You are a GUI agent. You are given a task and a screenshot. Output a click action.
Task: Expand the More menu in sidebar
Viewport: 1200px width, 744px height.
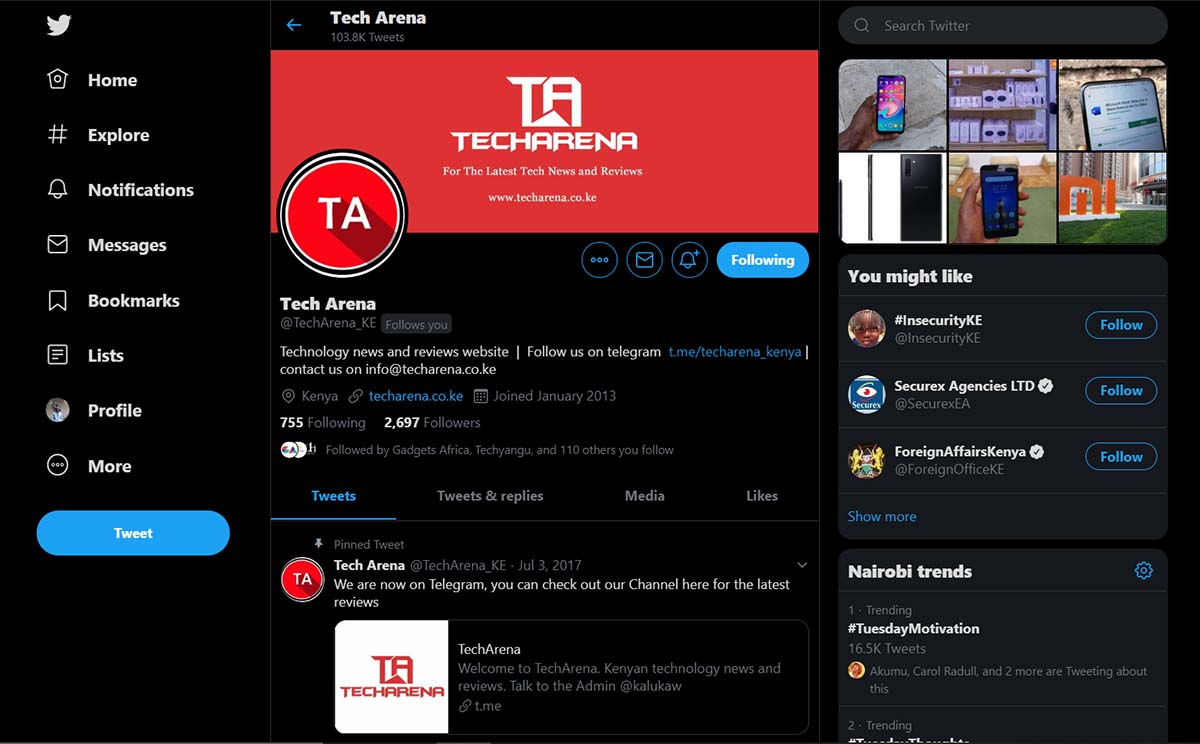[x=58, y=466]
